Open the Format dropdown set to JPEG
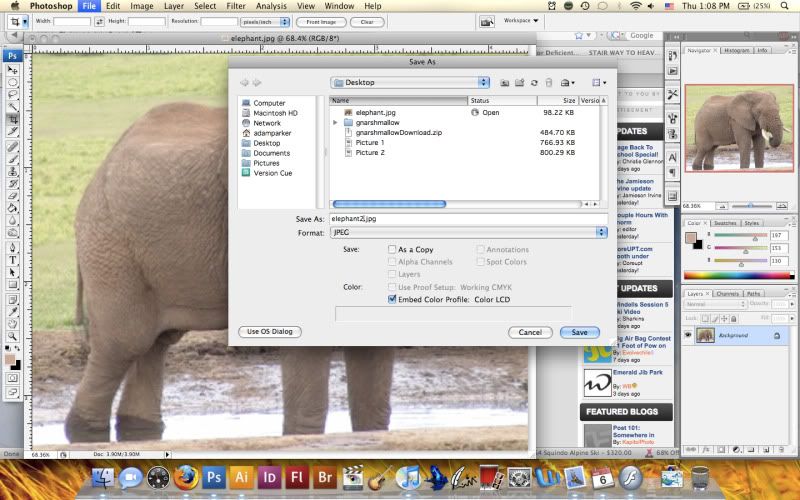The width and height of the screenshot is (800, 500). pyautogui.click(x=467, y=232)
